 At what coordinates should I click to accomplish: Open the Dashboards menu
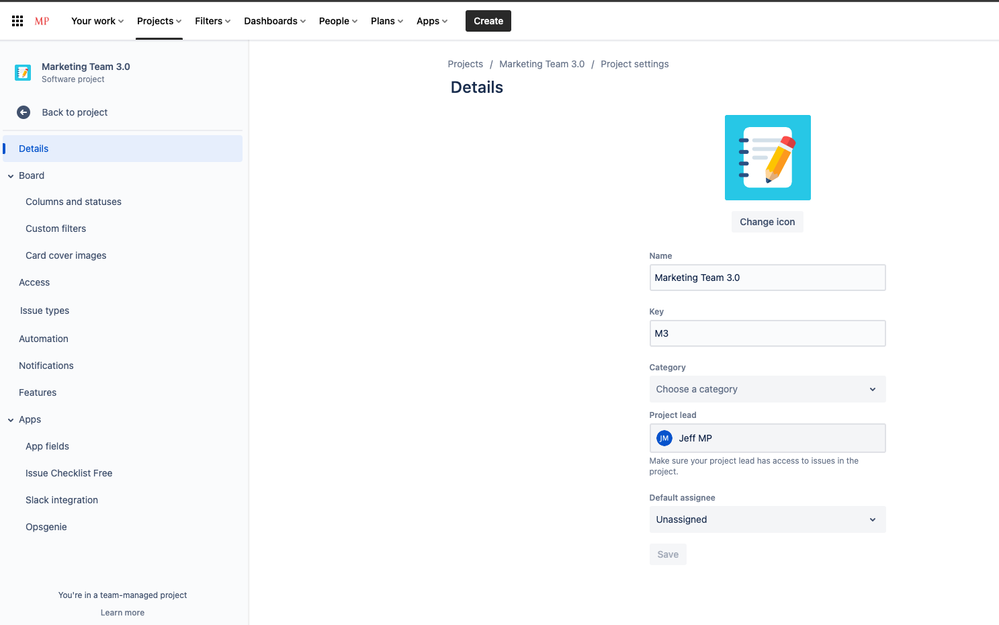coord(273,20)
